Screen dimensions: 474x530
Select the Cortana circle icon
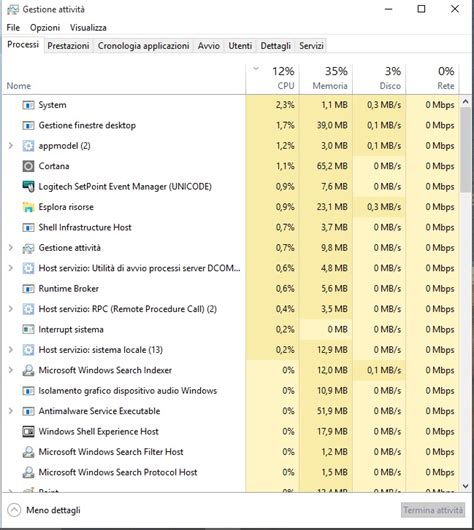(x=28, y=166)
